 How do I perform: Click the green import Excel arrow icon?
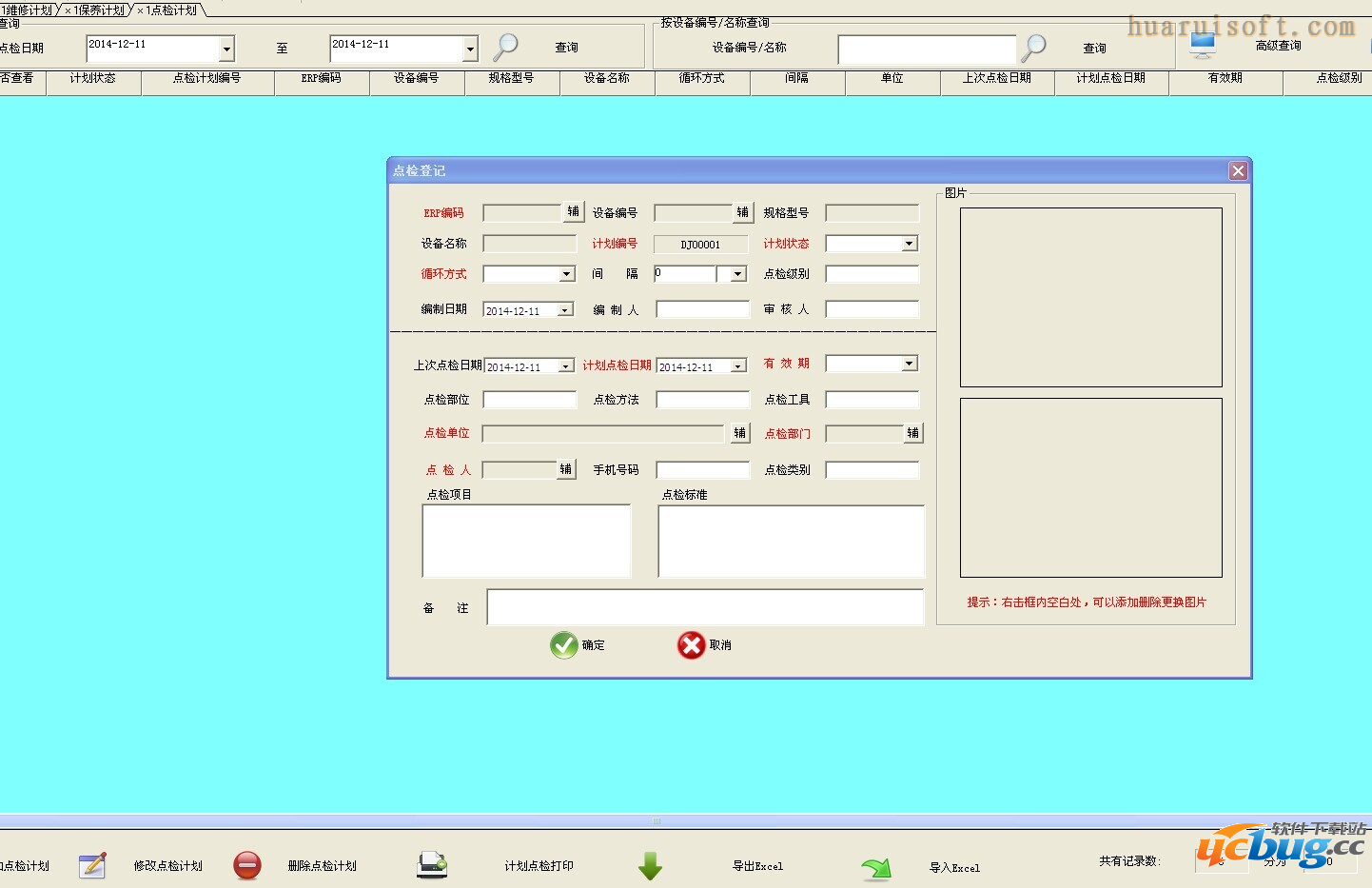pyautogui.click(x=875, y=867)
